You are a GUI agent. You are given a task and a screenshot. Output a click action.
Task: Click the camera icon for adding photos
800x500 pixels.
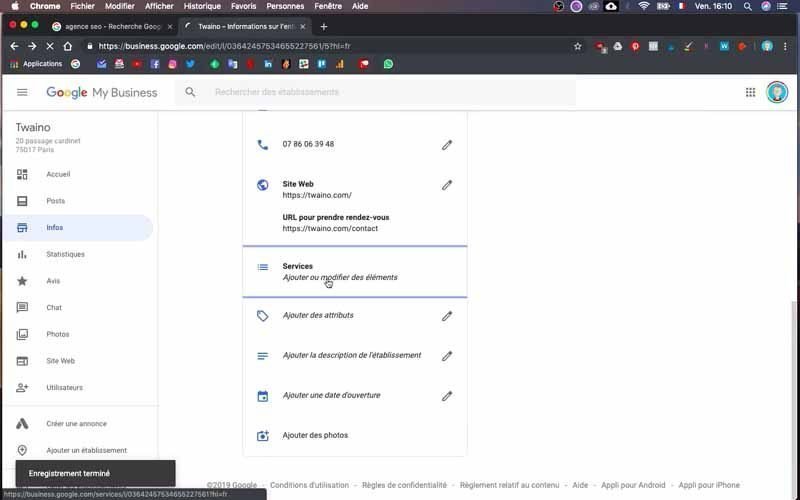[x=262, y=436]
